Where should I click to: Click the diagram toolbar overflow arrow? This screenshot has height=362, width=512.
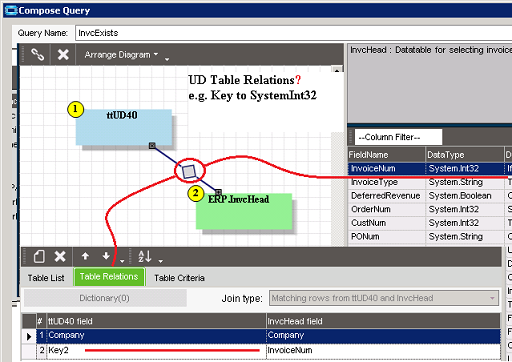[x=167, y=59]
